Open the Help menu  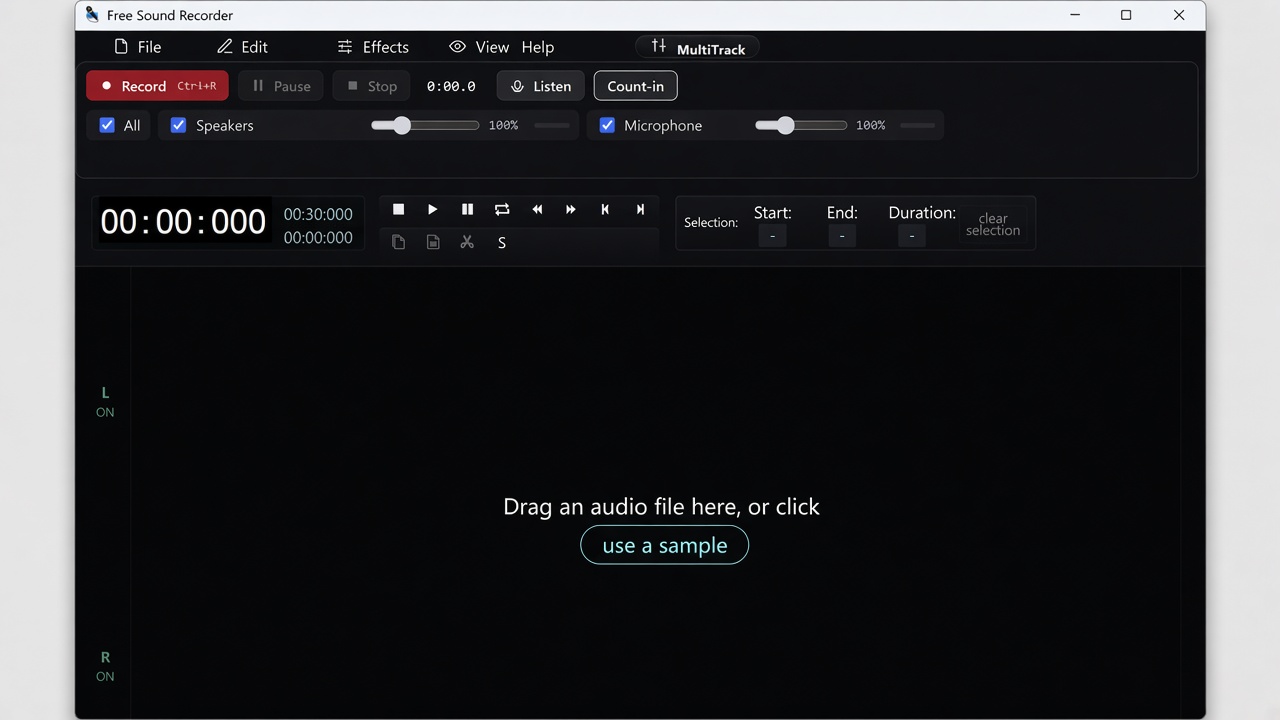(x=538, y=47)
